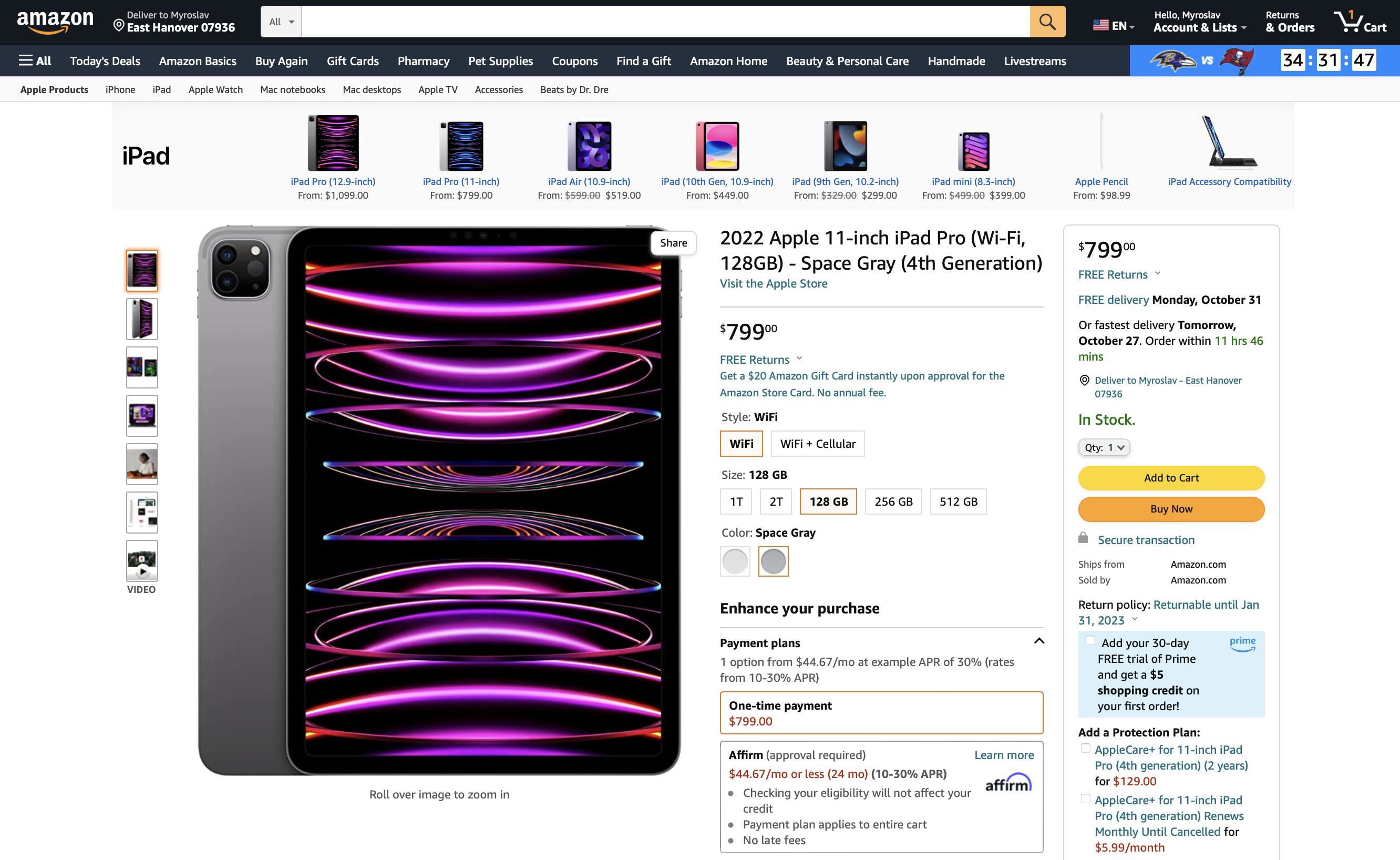The image size is (1400, 860).
Task: Select the Silver color swatch
Action: (735, 561)
